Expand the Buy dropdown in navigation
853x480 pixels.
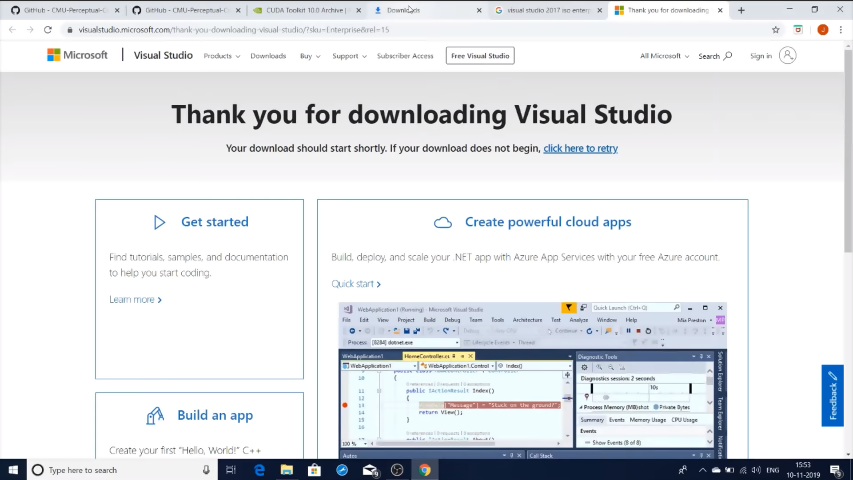point(309,56)
